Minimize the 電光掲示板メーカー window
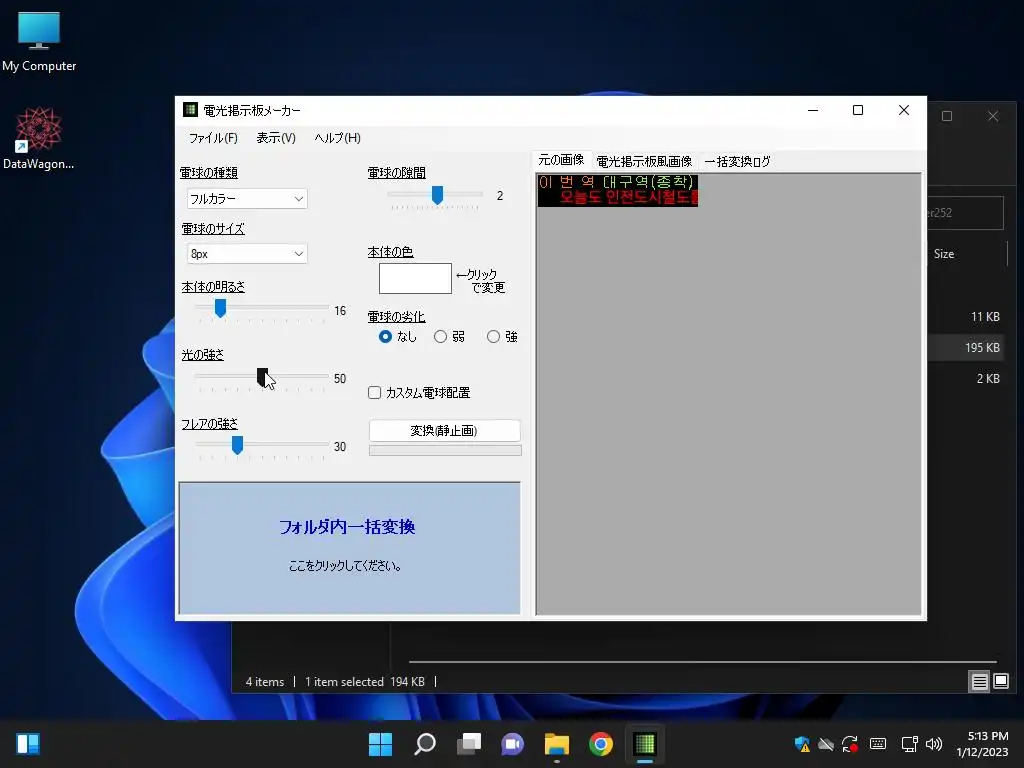Image resolution: width=1024 pixels, height=768 pixels. [813, 110]
